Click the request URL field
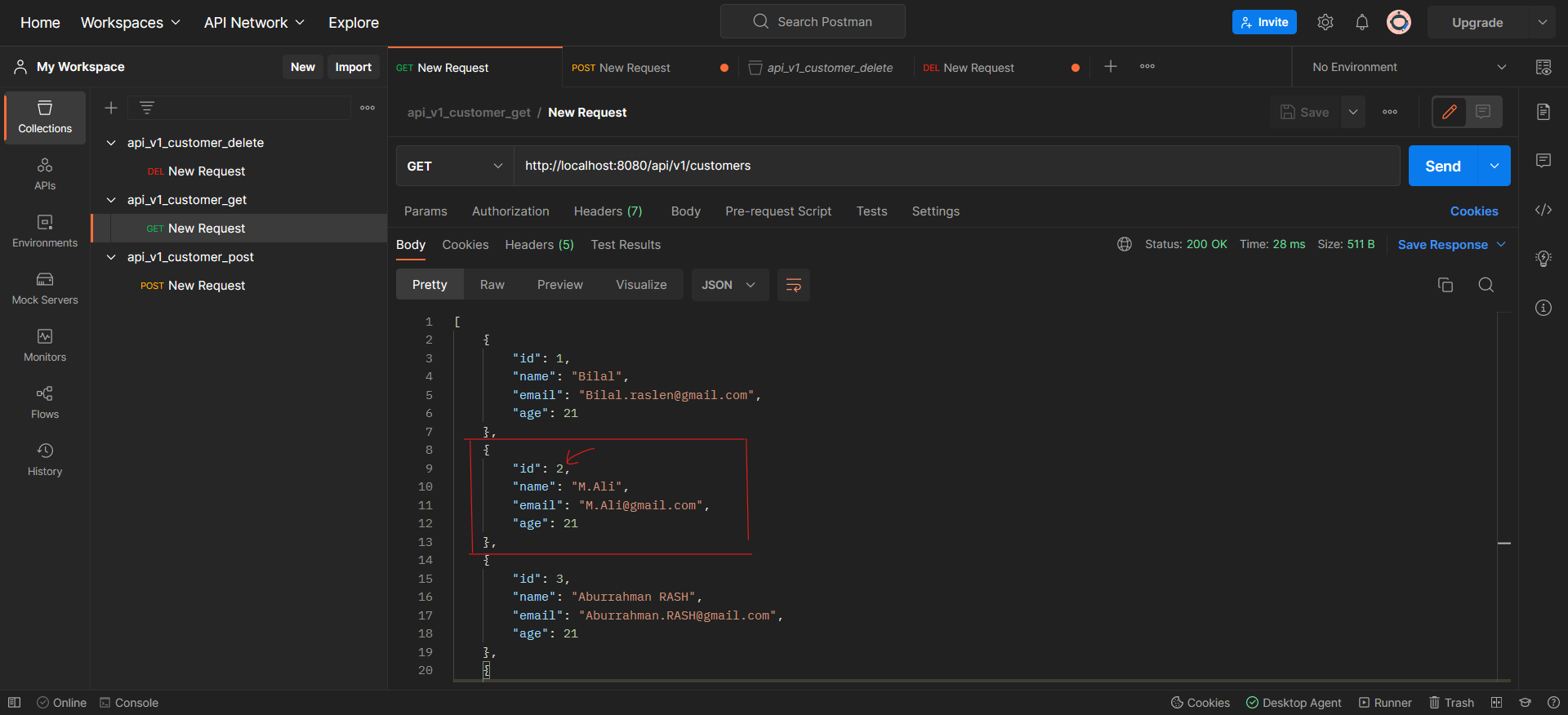 click(x=956, y=166)
